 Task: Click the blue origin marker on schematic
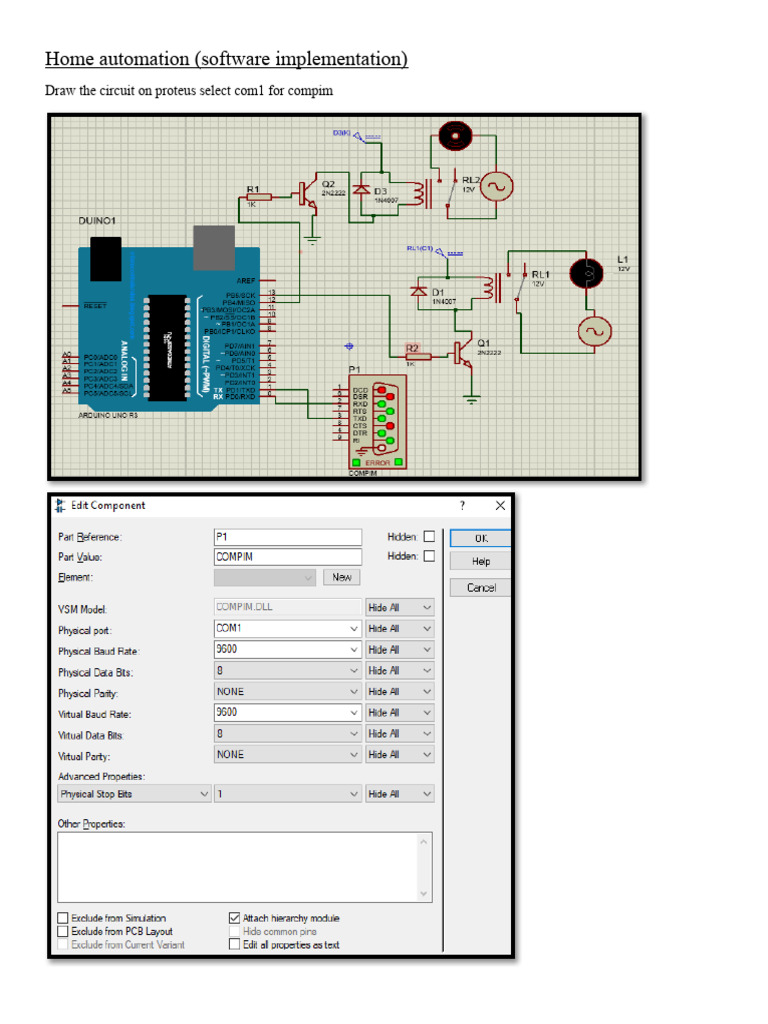pyautogui.click(x=349, y=346)
